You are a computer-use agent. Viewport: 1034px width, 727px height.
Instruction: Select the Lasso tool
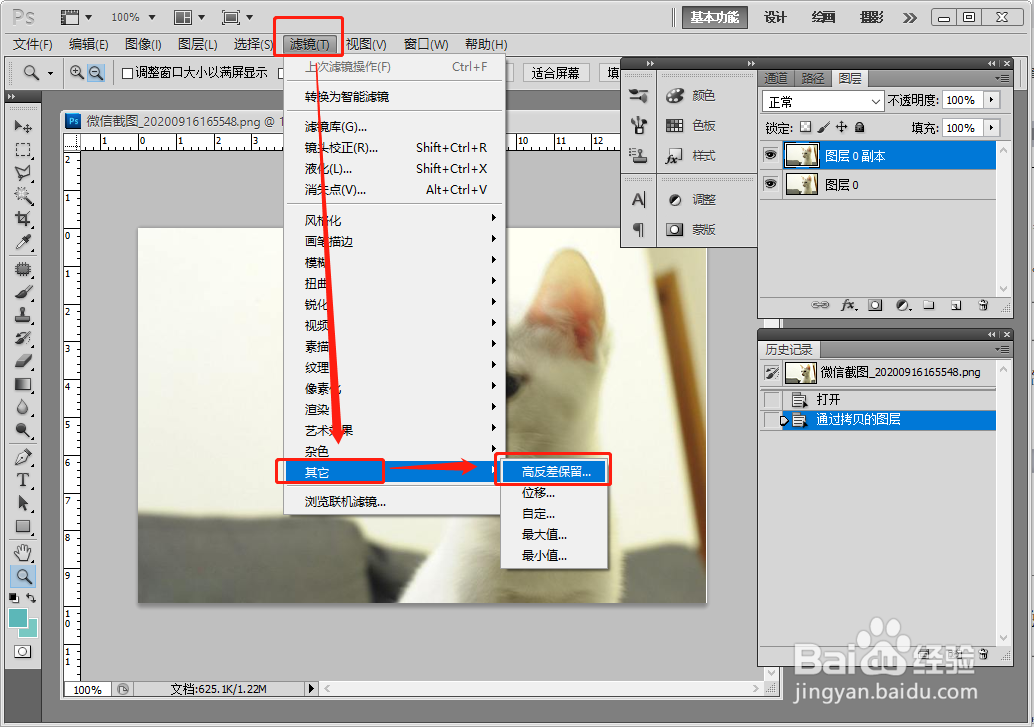23,173
